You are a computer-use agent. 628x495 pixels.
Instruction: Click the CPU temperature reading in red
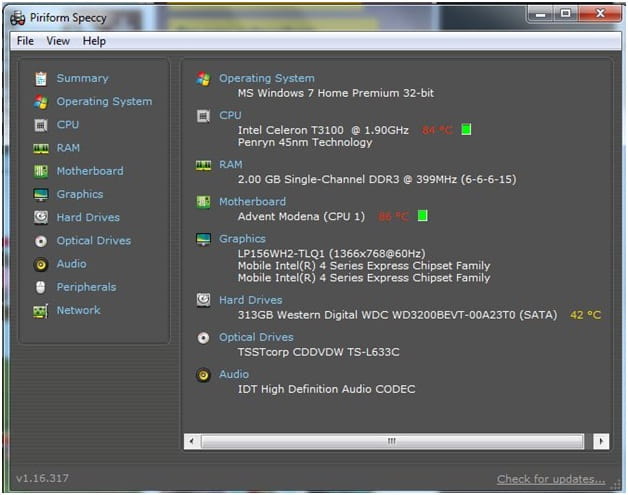pyautogui.click(x=437, y=130)
